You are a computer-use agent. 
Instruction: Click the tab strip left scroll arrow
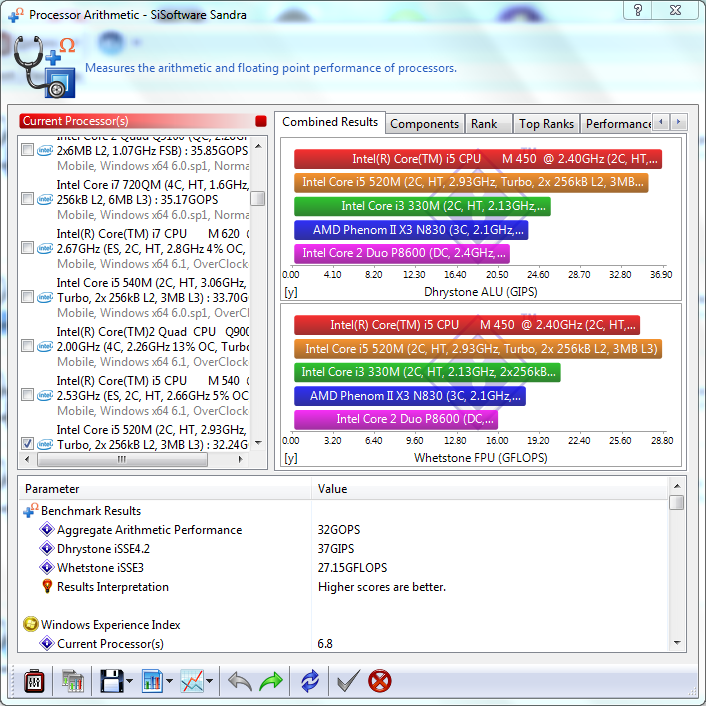pos(661,122)
